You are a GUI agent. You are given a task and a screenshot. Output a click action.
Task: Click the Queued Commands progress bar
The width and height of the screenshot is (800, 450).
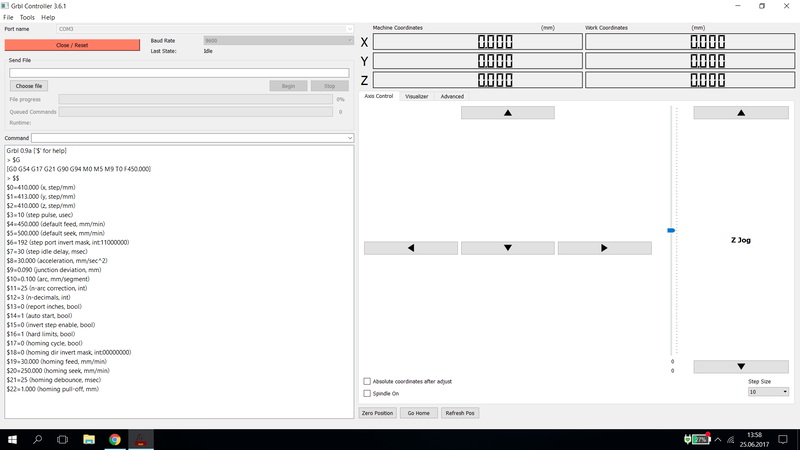pyautogui.click(x=196, y=112)
